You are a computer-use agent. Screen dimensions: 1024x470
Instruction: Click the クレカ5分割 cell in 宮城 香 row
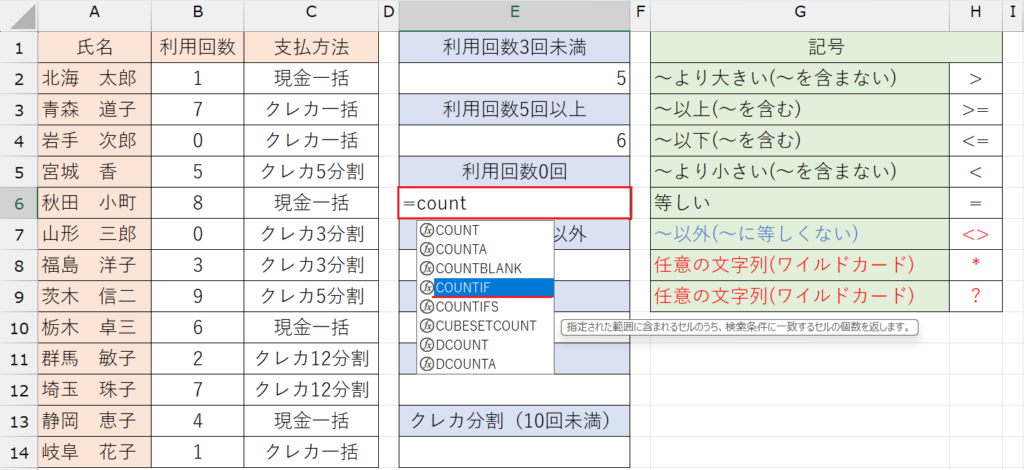click(x=312, y=172)
